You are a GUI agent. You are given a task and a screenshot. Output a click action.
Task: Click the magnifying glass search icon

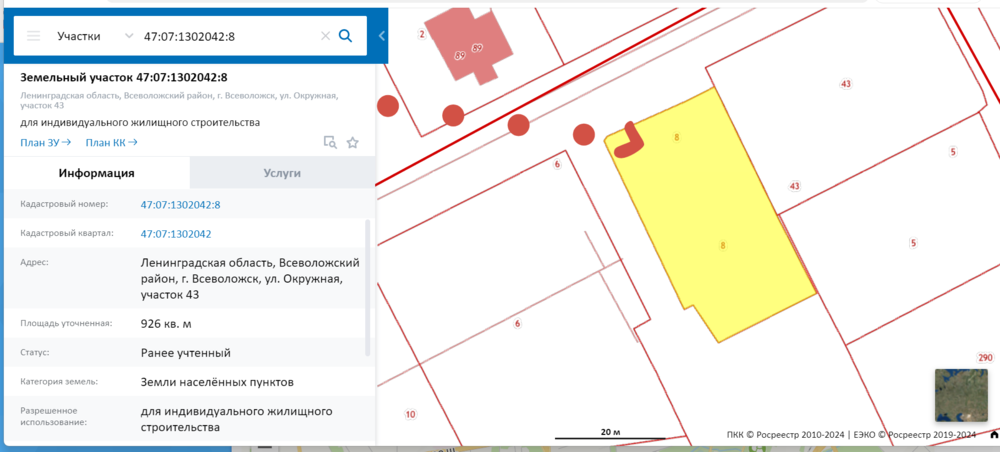(346, 36)
